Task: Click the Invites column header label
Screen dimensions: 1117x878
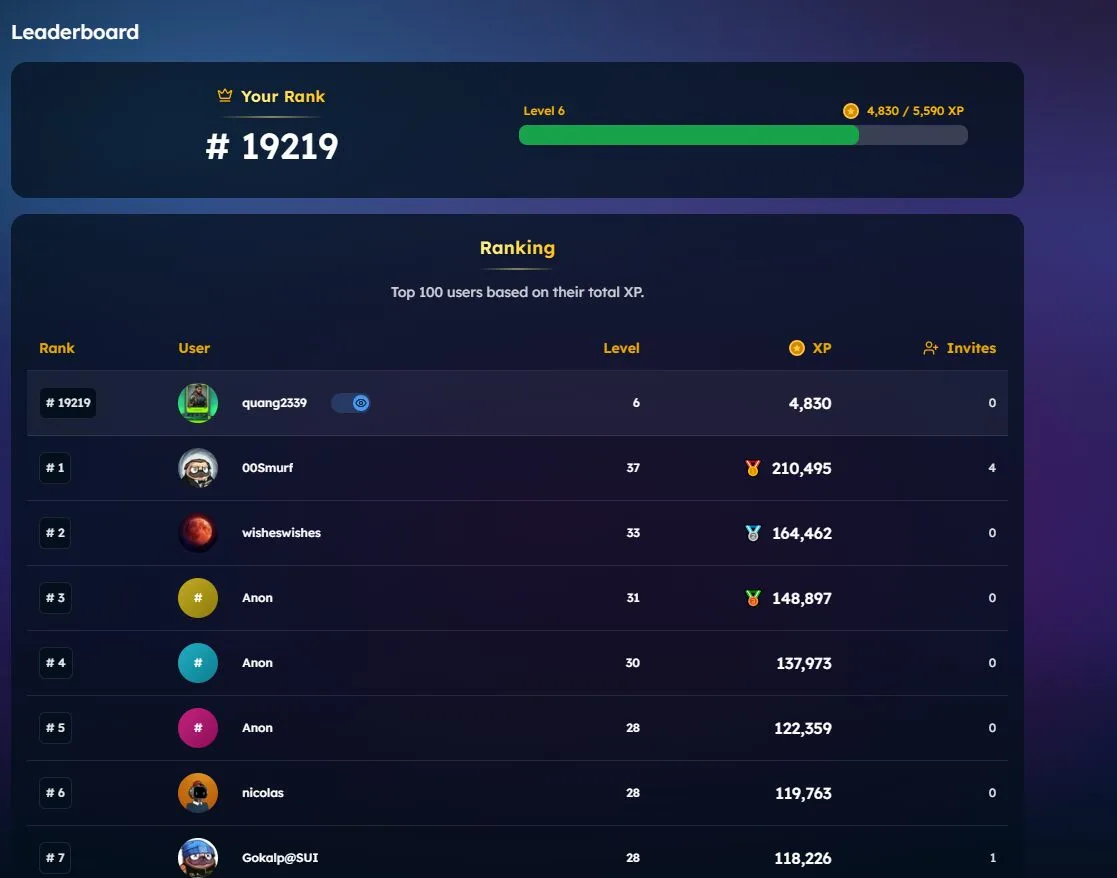Action: click(971, 348)
